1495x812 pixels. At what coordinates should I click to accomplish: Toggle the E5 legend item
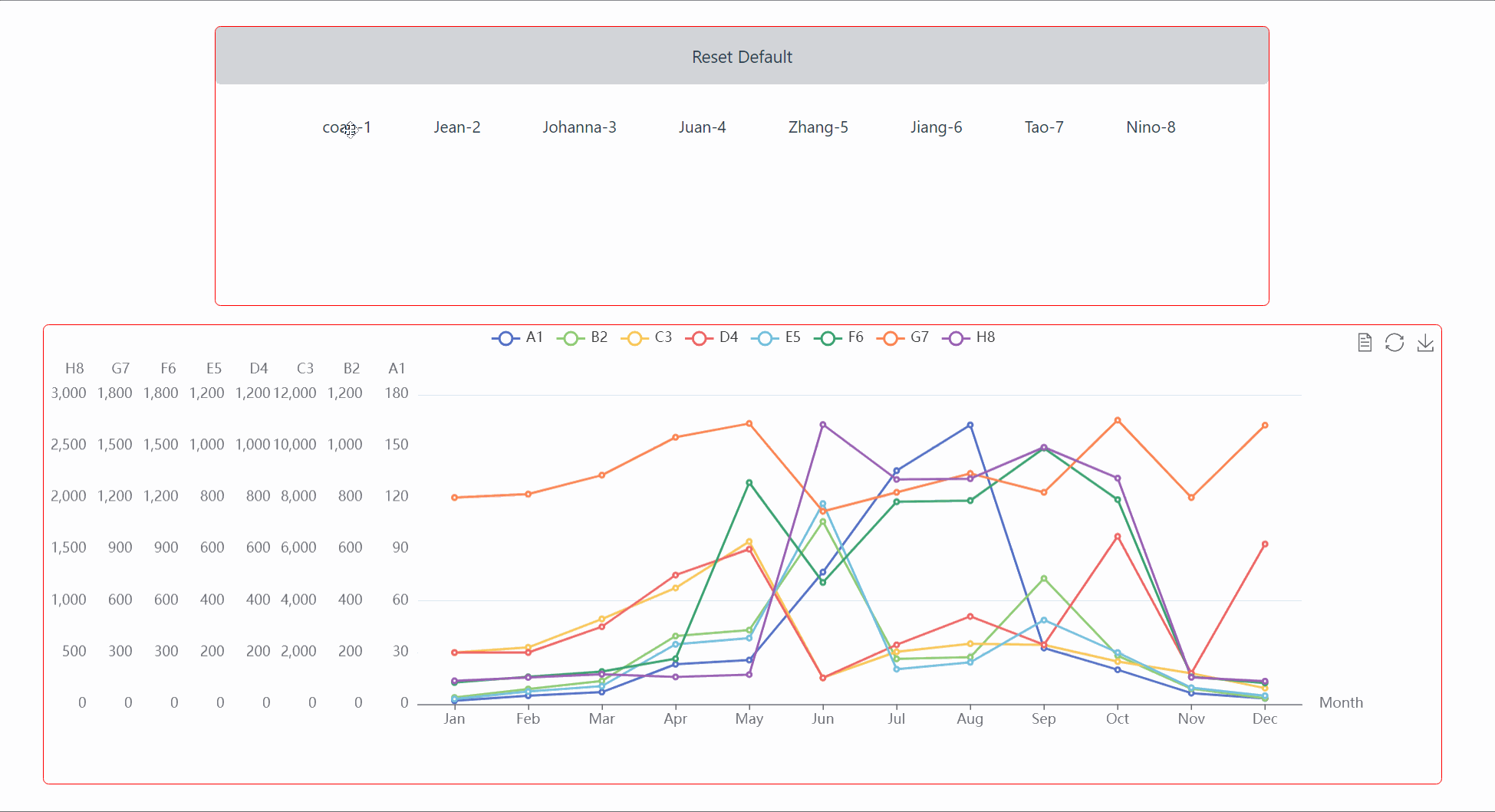775,337
